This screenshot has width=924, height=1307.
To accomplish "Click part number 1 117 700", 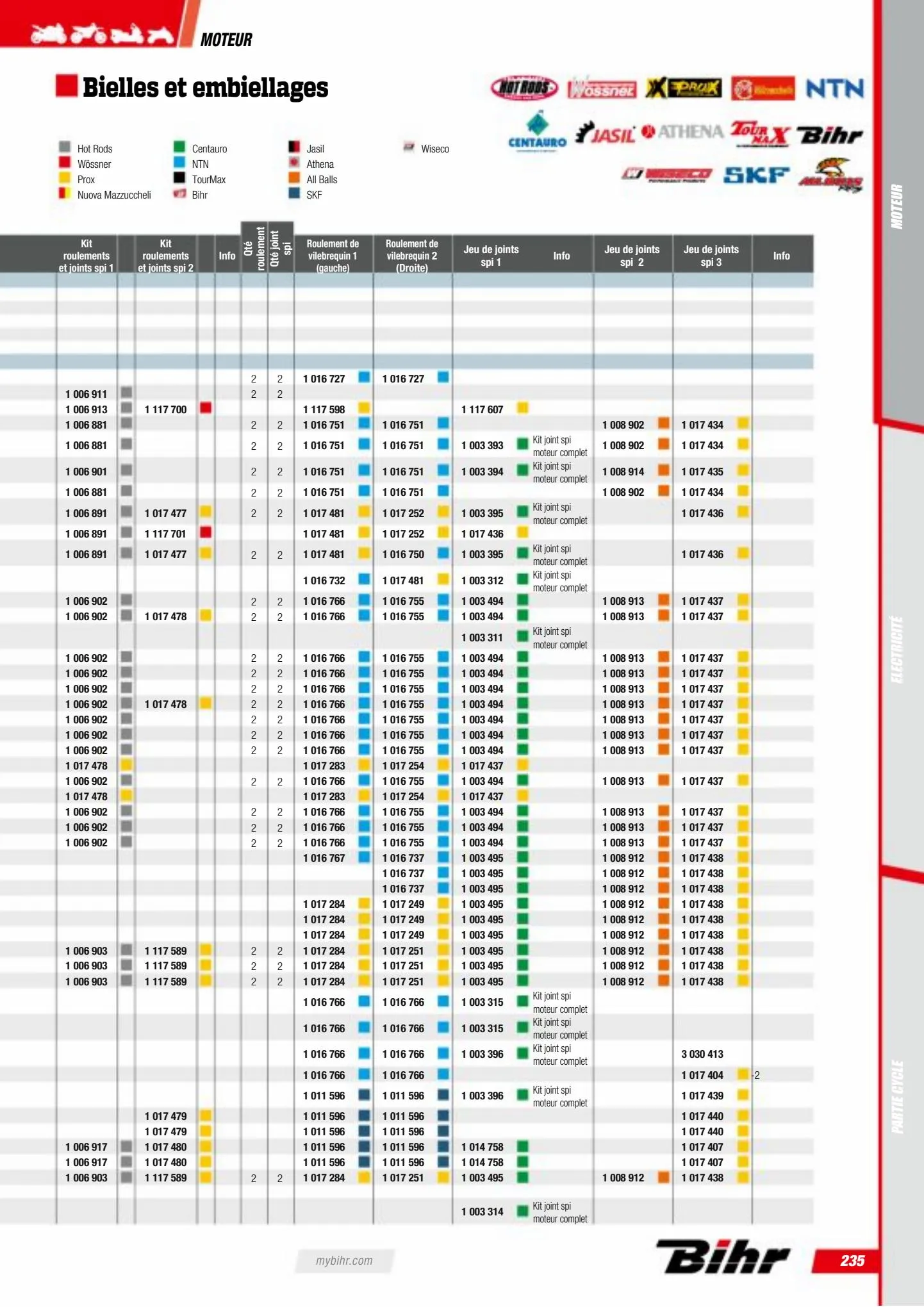I will 165,409.
